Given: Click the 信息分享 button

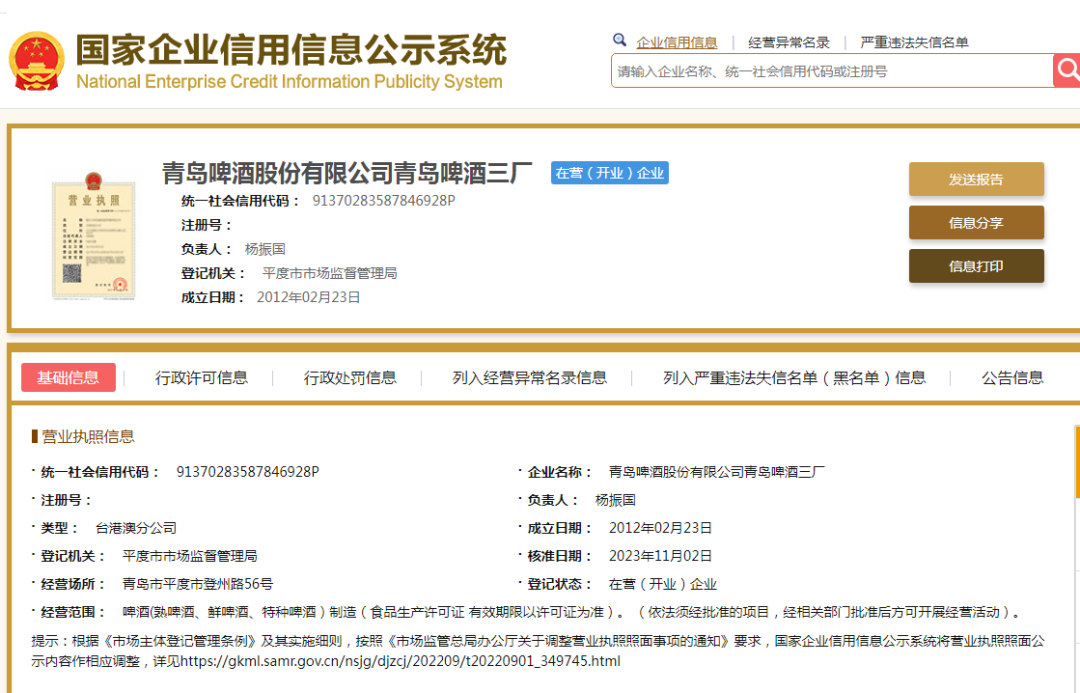Looking at the screenshot, I should [976, 223].
